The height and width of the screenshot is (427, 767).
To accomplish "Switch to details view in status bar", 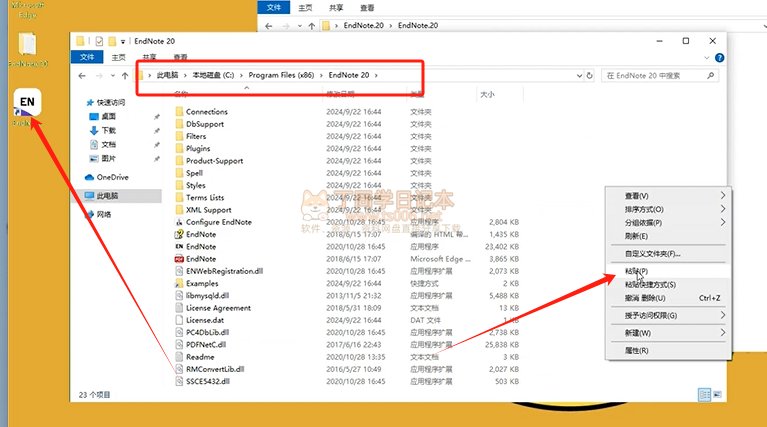I will pos(705,395).
